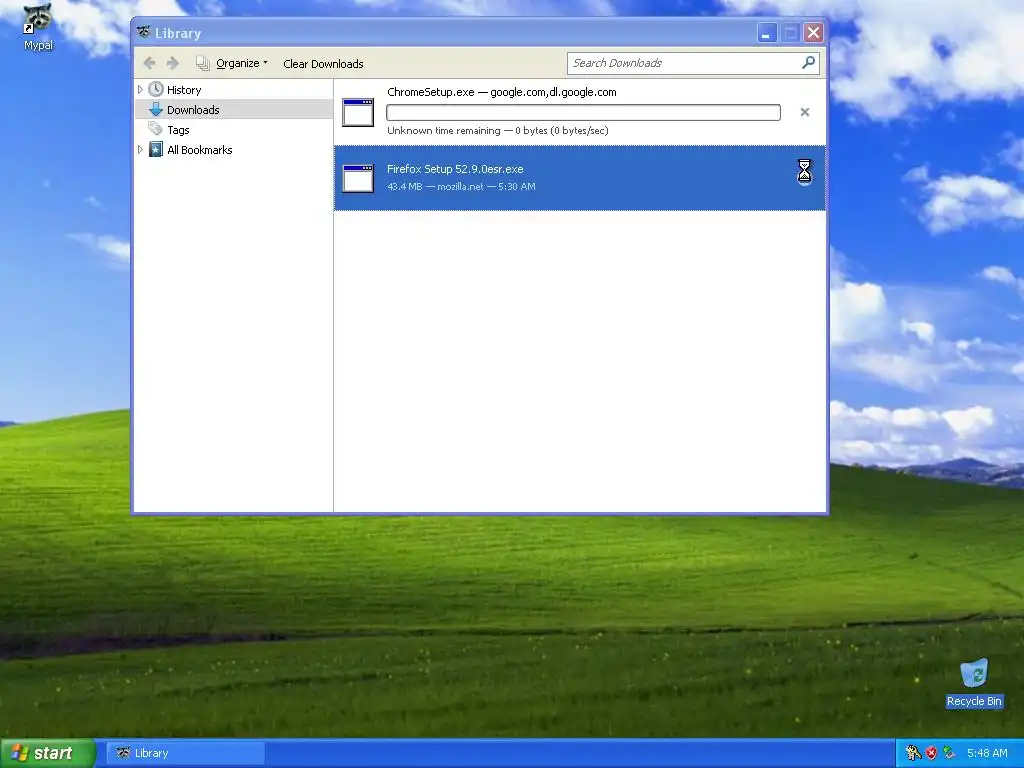
Task: Click the Safely Remove Hardware tray icon
Action: [949, 753]
